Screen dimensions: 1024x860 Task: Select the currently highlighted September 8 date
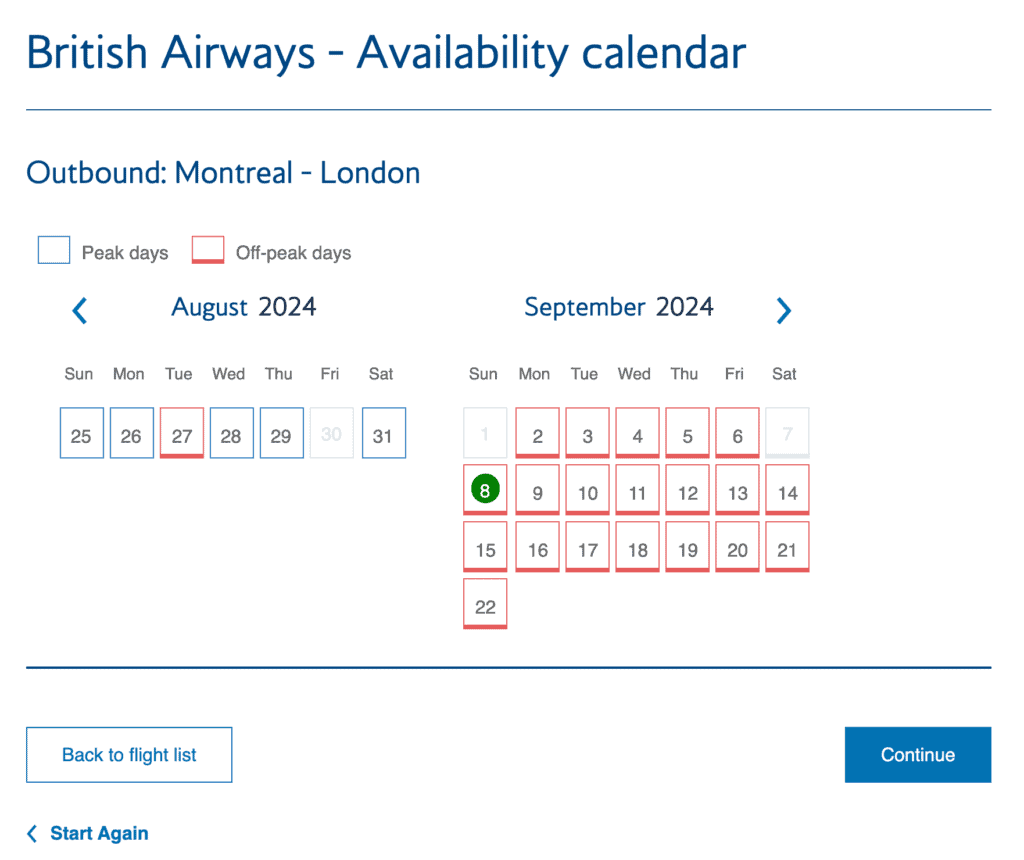click(484, 489)
